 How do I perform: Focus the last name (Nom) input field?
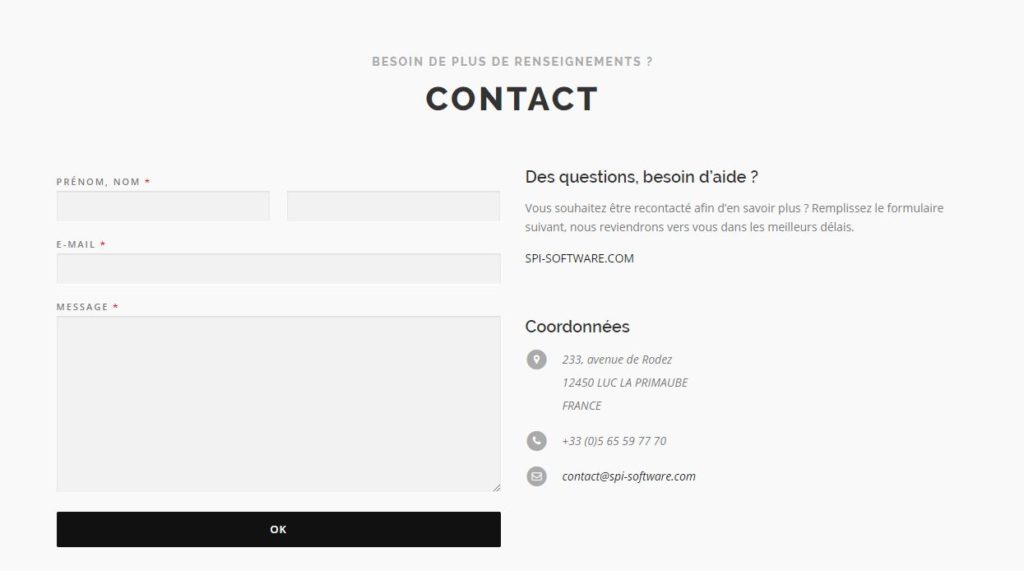[x=393, y=206]
